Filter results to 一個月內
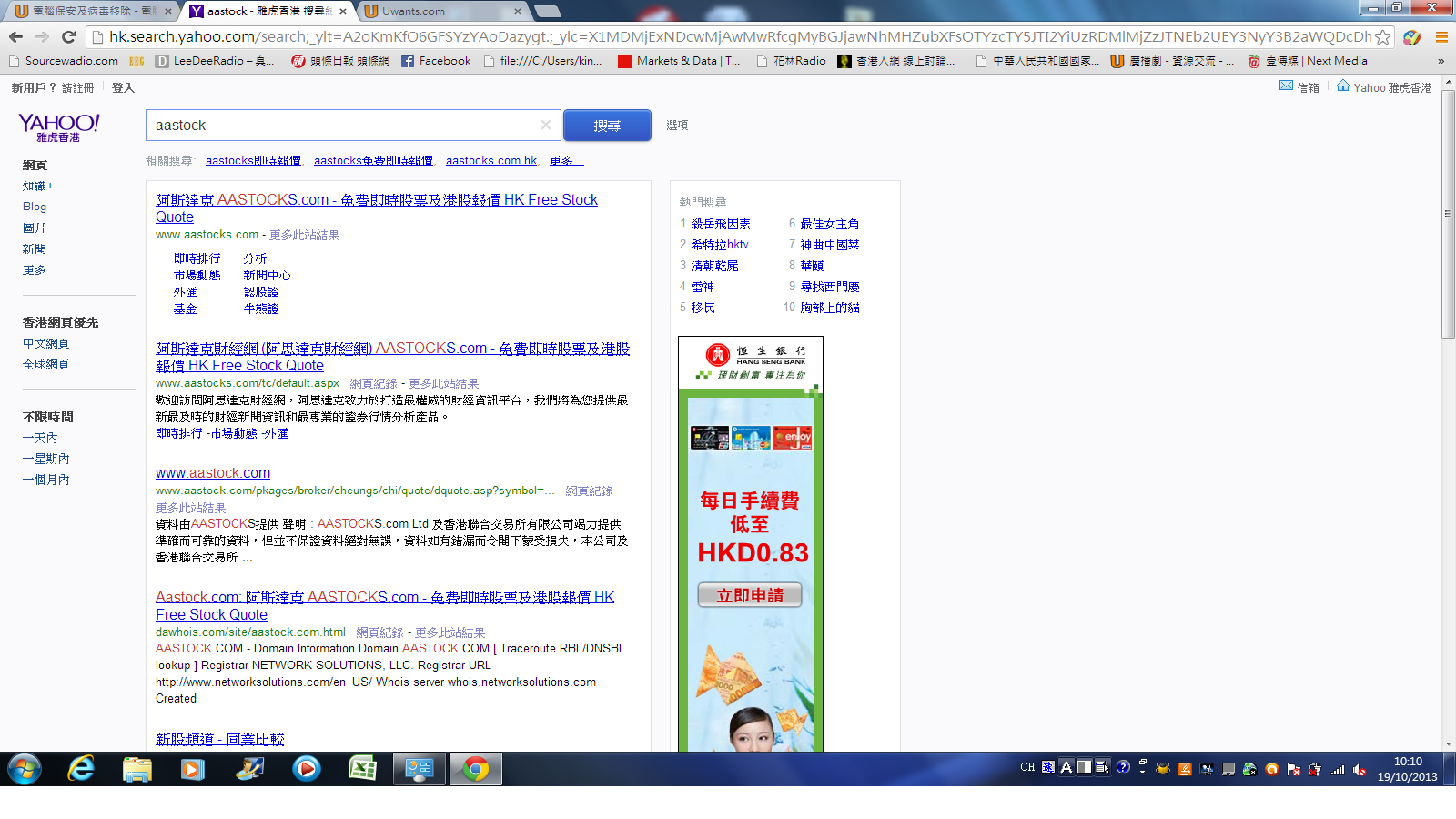 (45, 480)
